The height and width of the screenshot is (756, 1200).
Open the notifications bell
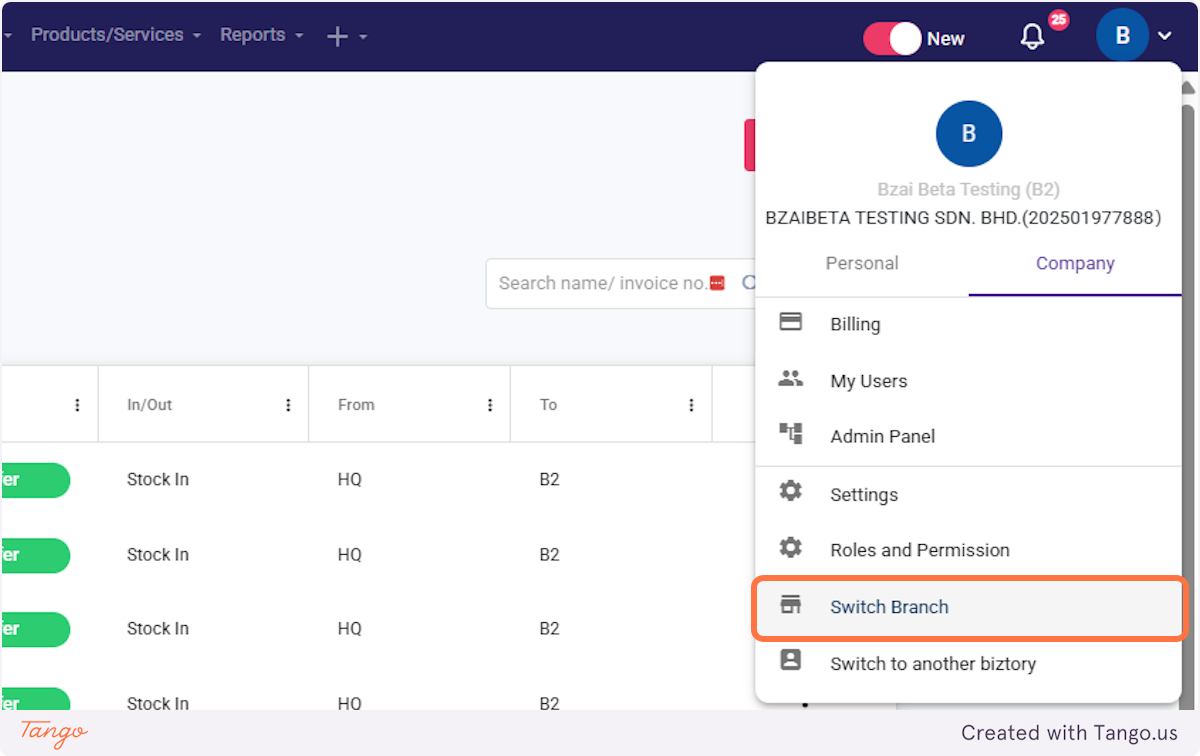1033,37
